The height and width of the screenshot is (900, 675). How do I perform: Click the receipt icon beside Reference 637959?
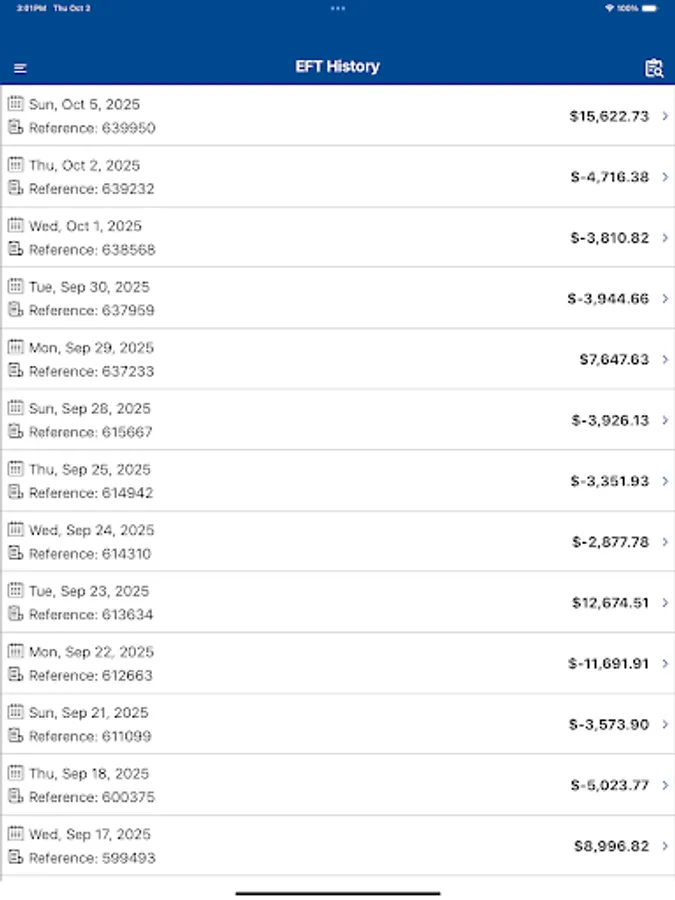[x=15, y=310]
